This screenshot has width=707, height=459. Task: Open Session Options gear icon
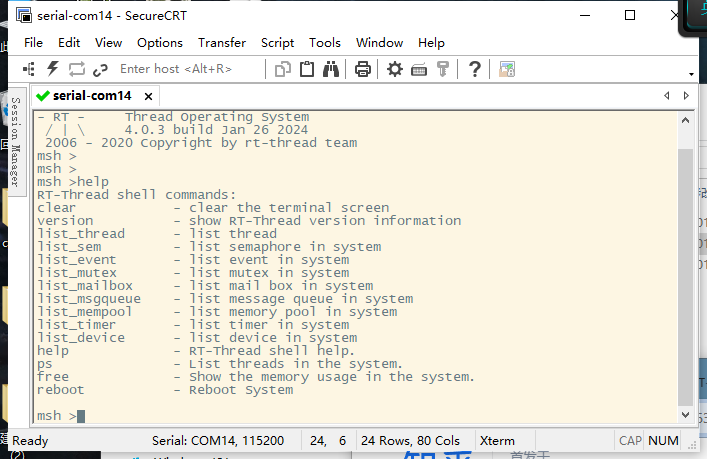click(x=395, y=69)
